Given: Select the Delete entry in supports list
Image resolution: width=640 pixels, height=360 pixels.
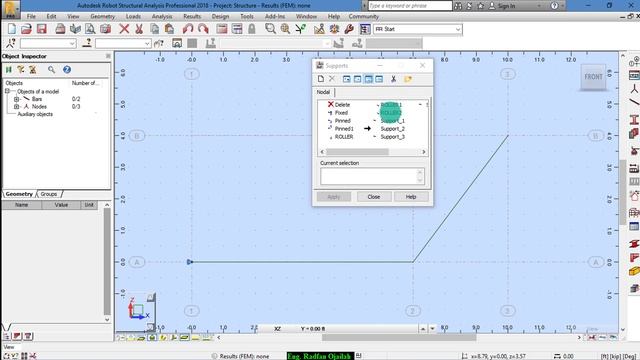Looking at the screenshot, I should pyautogui.click(x=342, y=105).
